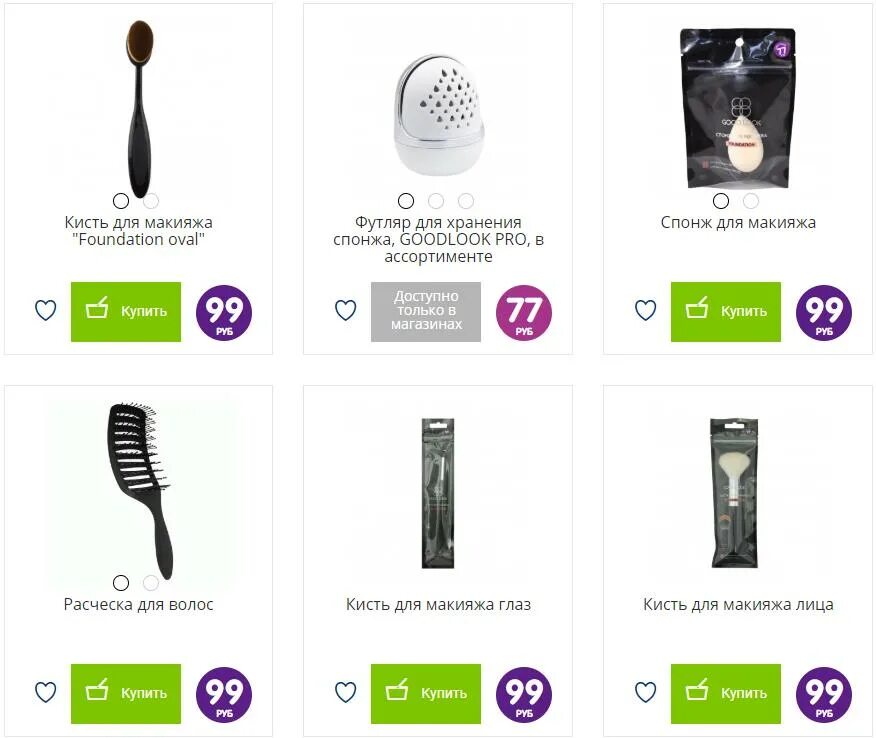The image size is (876, 738).
Task: Click heart icon for Кисть для макияжа лица
Action: coord(645,693)
